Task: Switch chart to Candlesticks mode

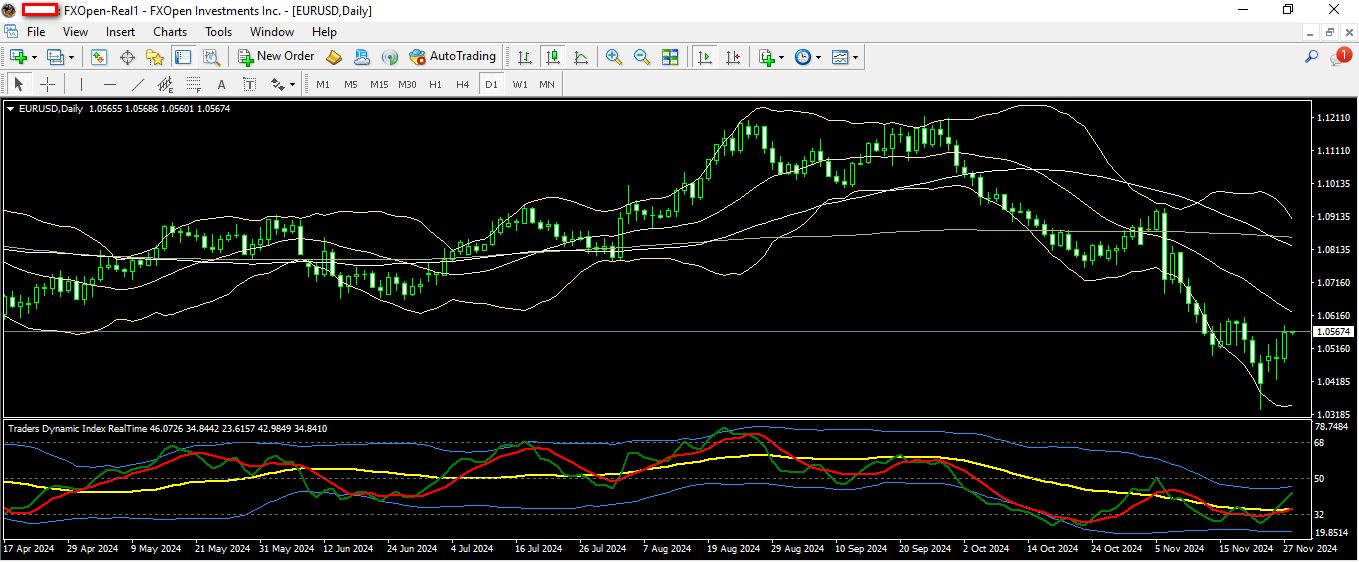Action: click(552, 57)
